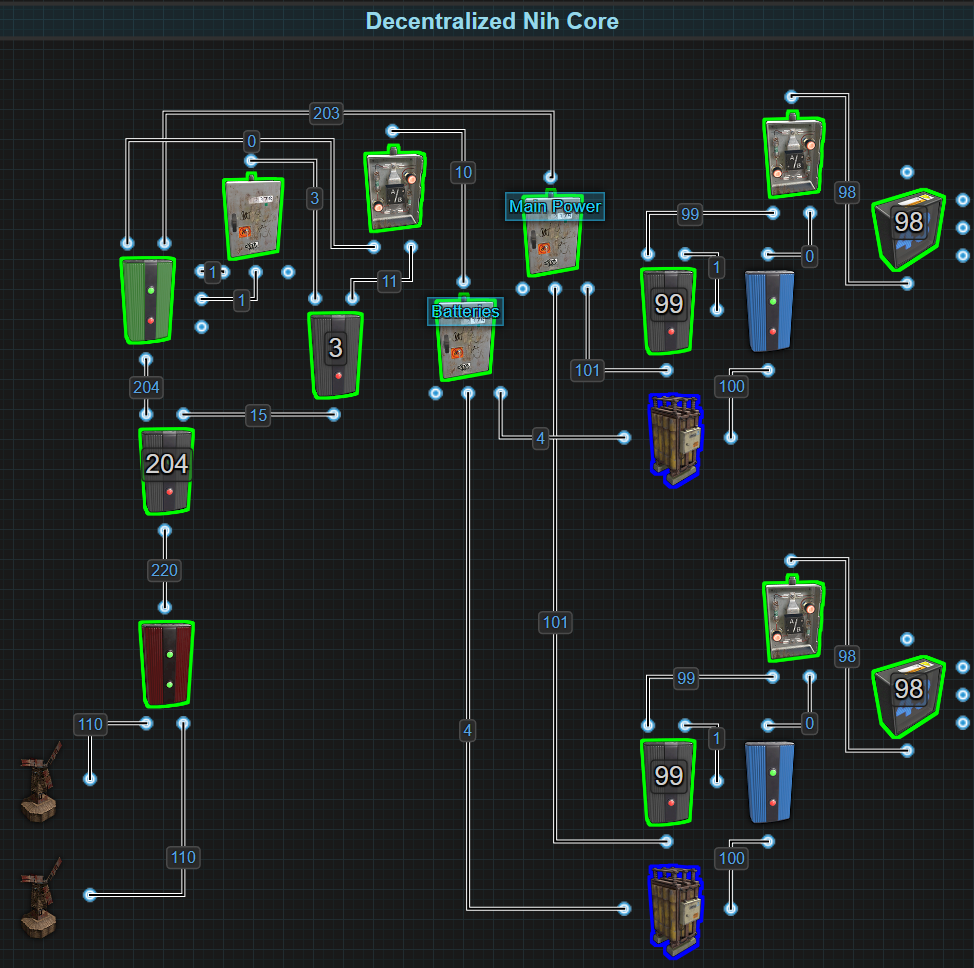Click the Main Power label text

click(555, 207)
